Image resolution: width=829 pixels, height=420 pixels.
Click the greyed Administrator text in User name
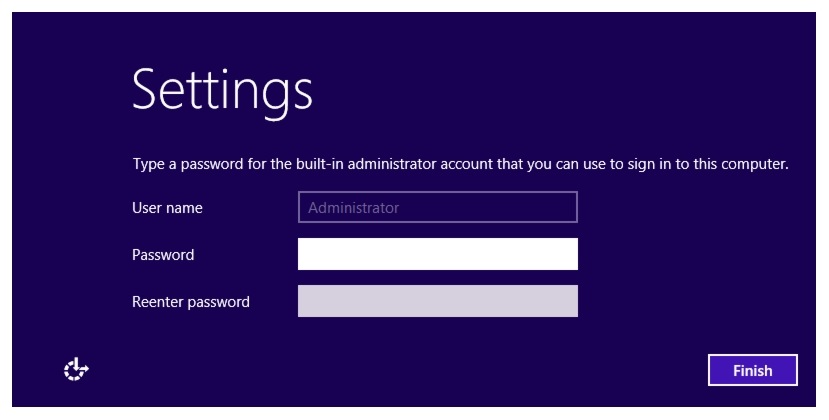tap(353, 208)
